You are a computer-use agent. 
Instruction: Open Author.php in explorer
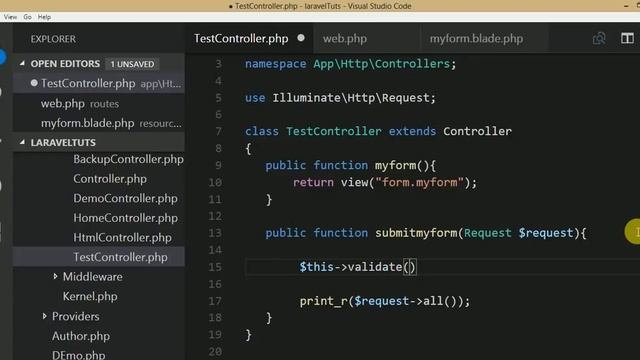(x=81, y=336)
